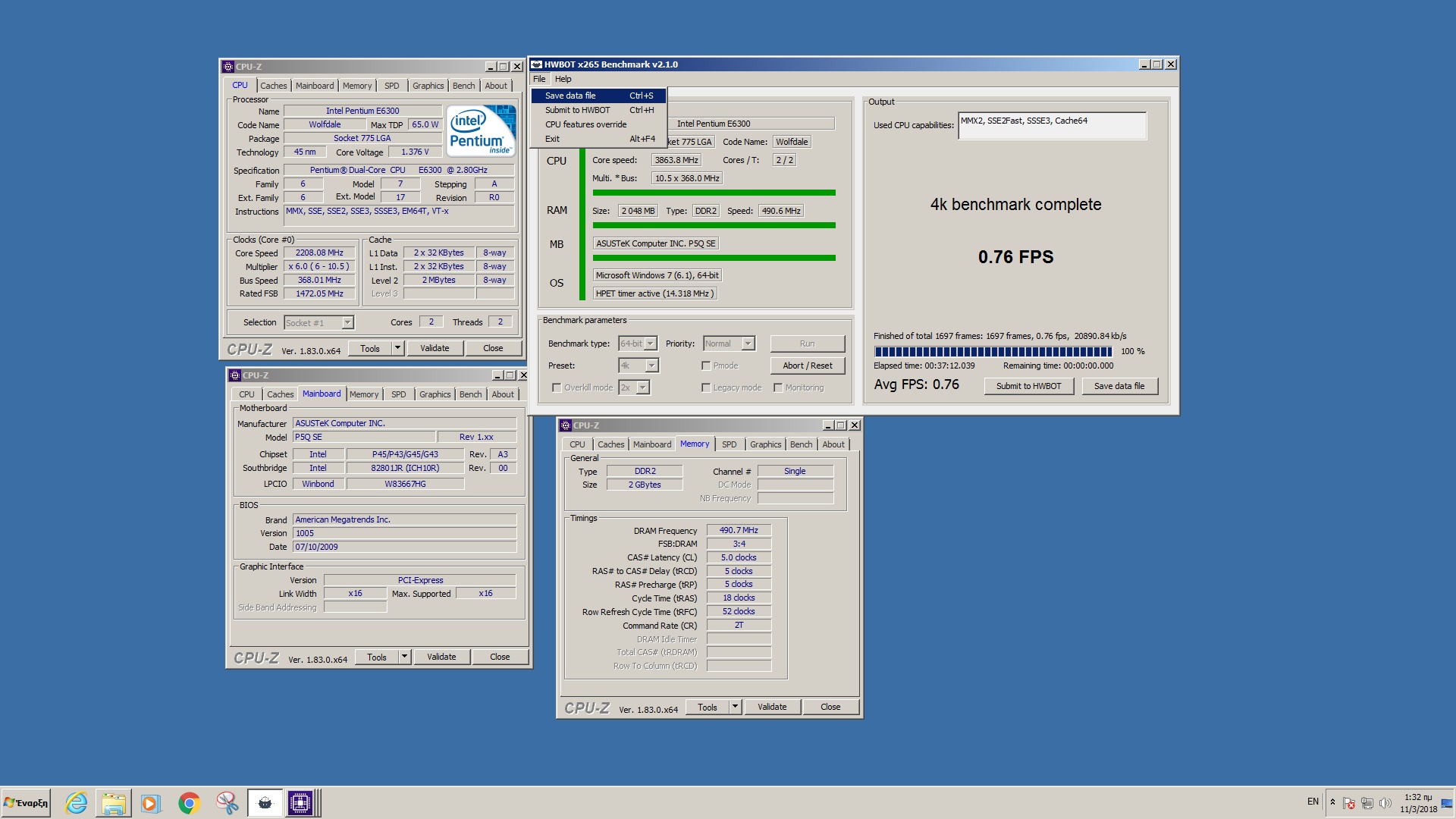This screenshot has height=819, width=1456.
Task: Toggle the Overkill mode checkbox
Action: [557, 388]
